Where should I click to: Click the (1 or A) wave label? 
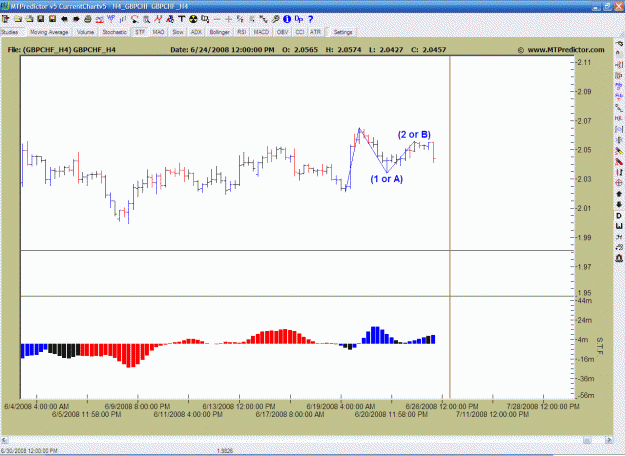click(387, 179)
